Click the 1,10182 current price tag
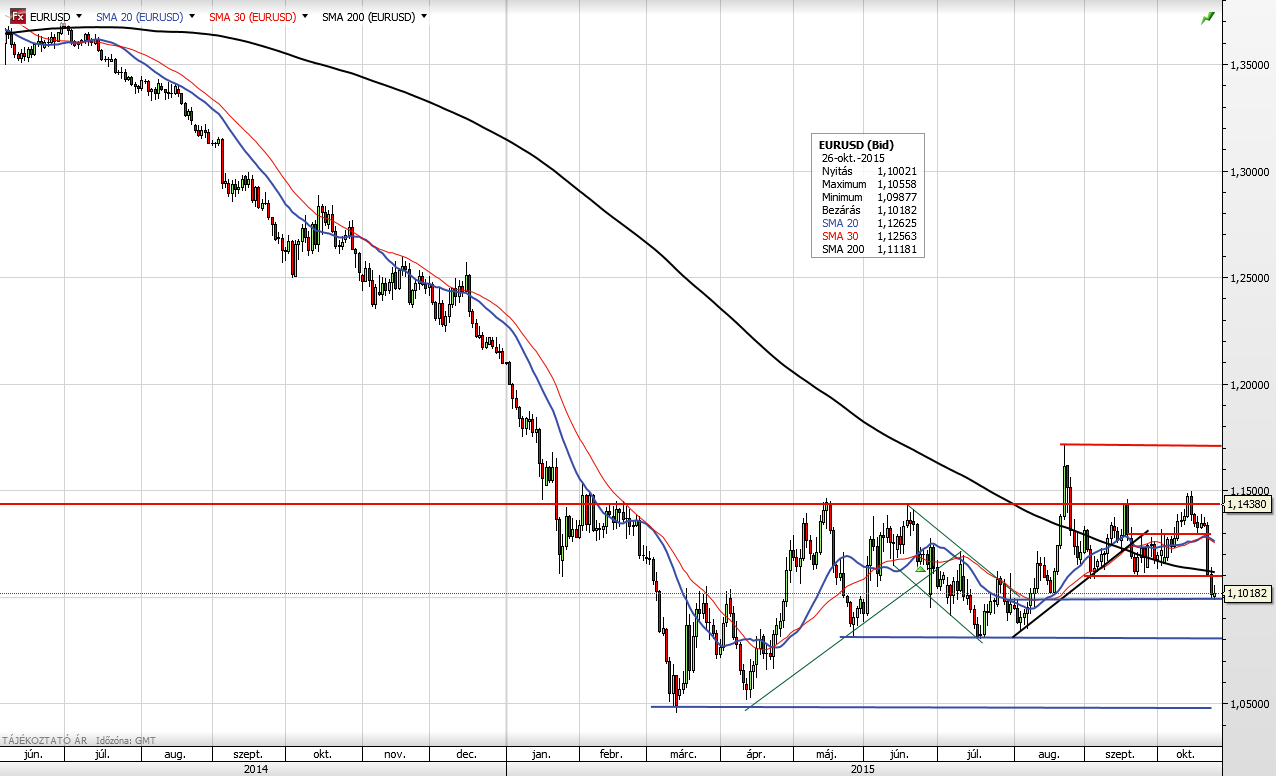 pyautogui.click(x=1250, y=593)
